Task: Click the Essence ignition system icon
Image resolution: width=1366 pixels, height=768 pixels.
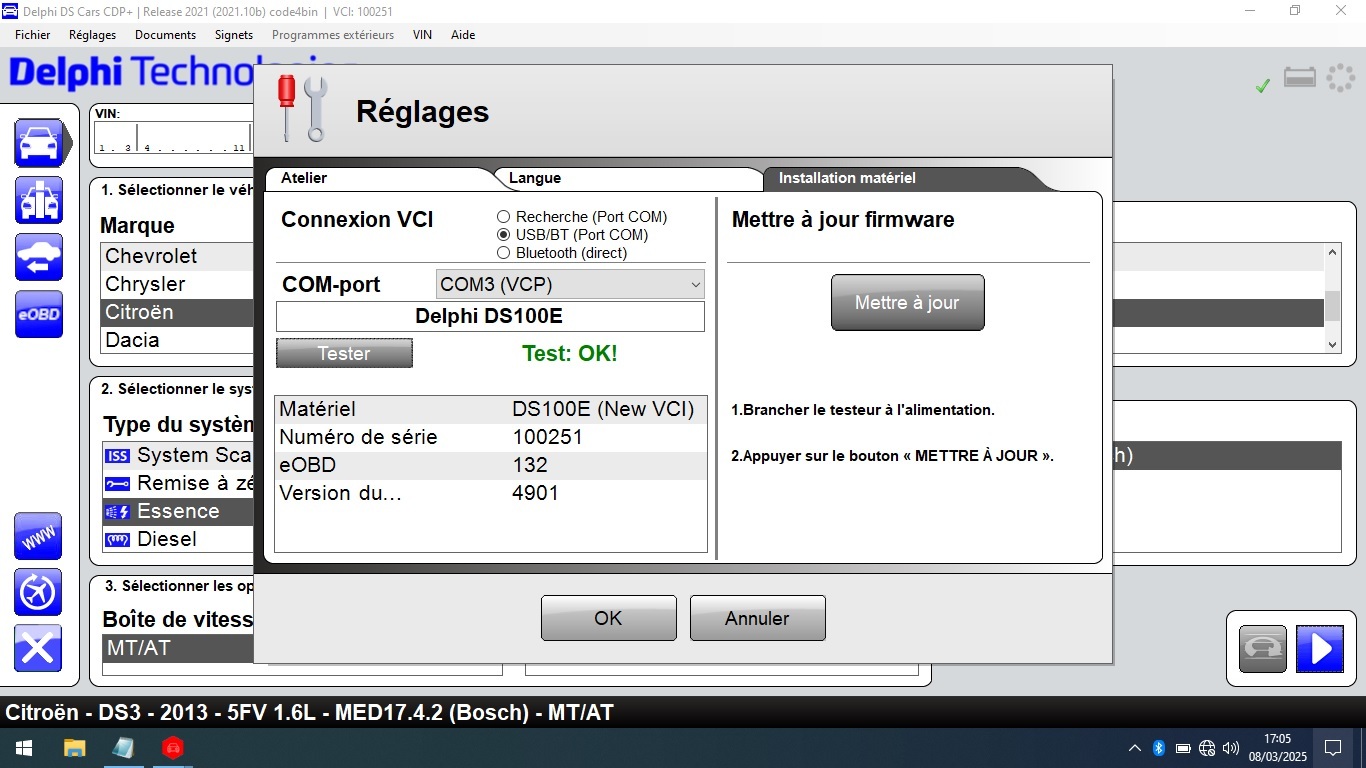Action: point(117,512)
